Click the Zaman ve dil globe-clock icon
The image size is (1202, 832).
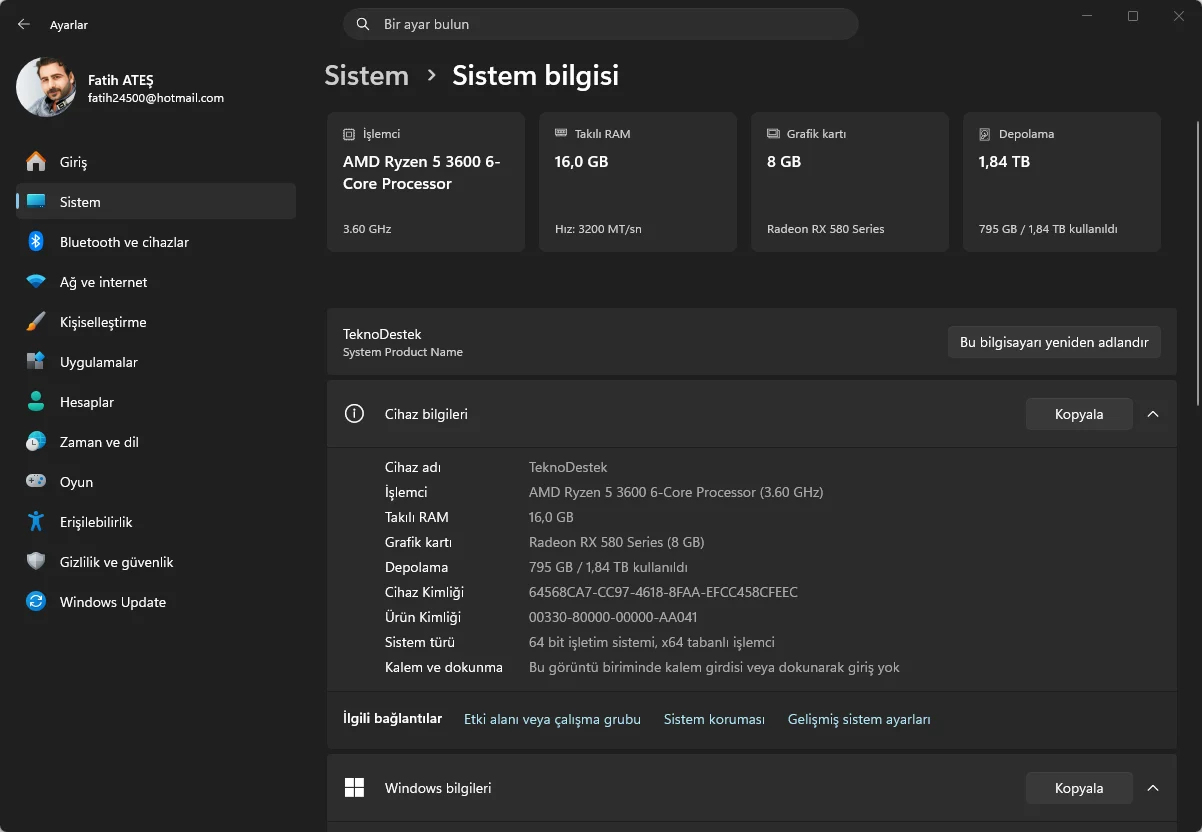36,442
